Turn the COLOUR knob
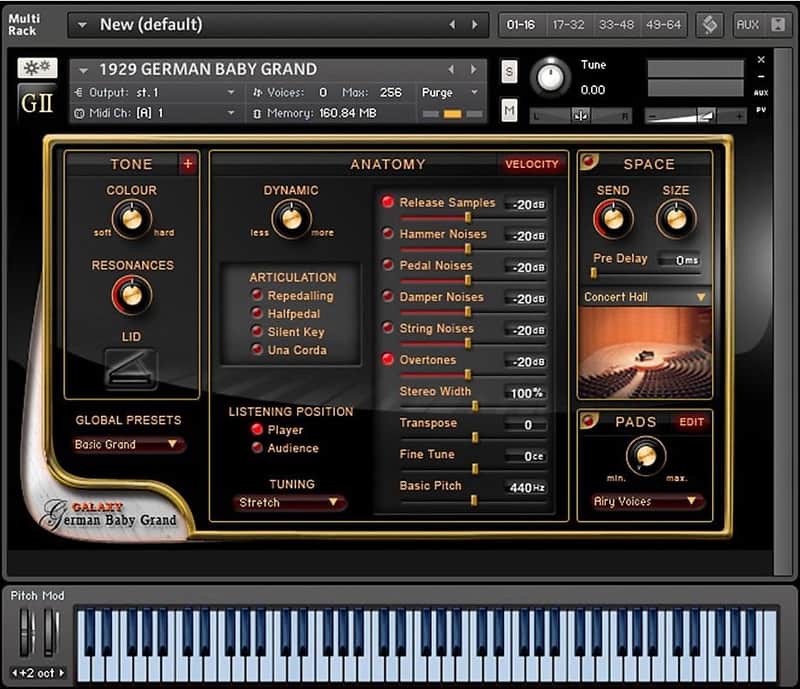Viewport: 800px width, 689px height. click(132, 218)
